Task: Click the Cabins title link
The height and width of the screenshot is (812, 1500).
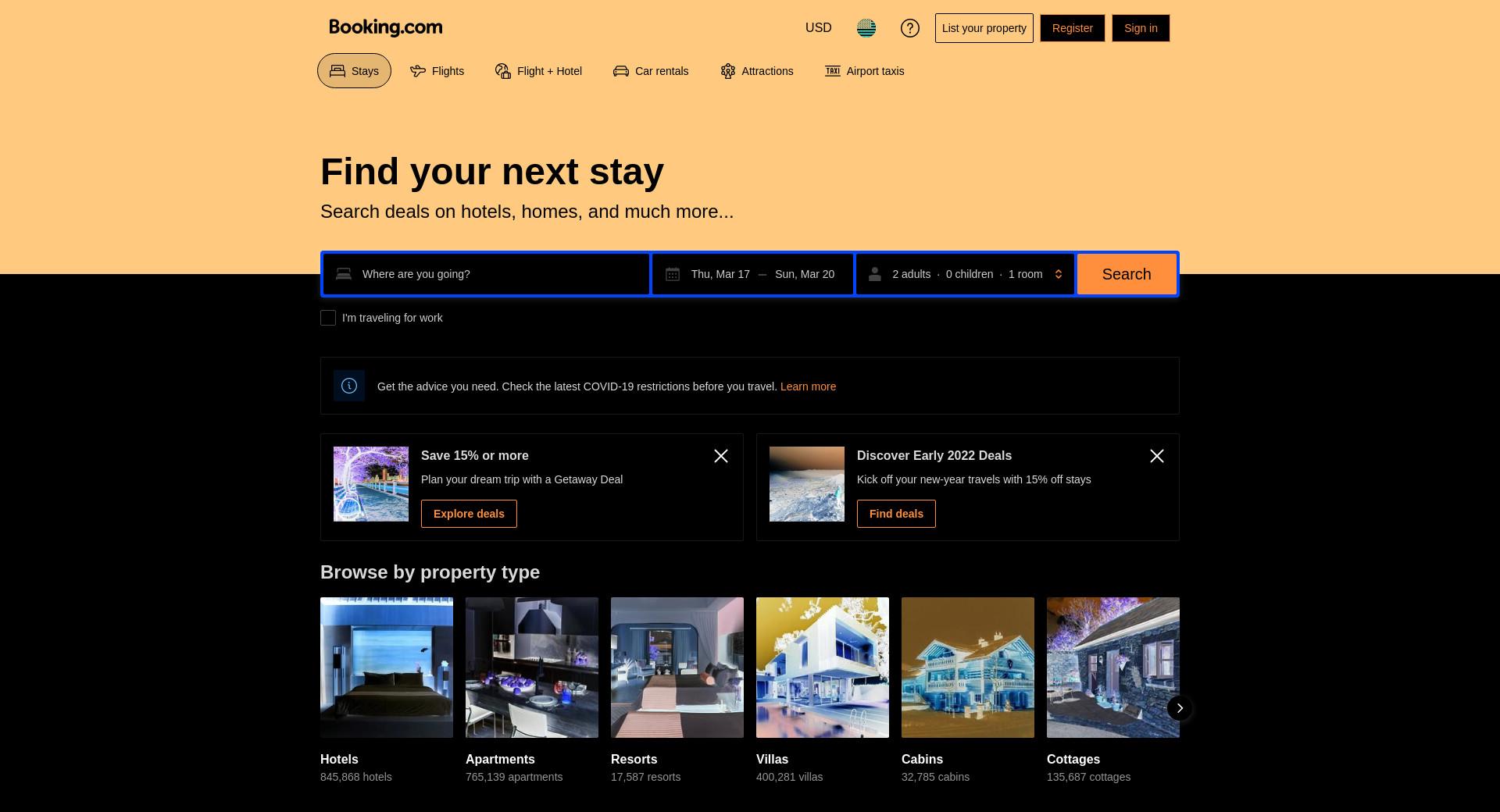Action: click(922, 759)
